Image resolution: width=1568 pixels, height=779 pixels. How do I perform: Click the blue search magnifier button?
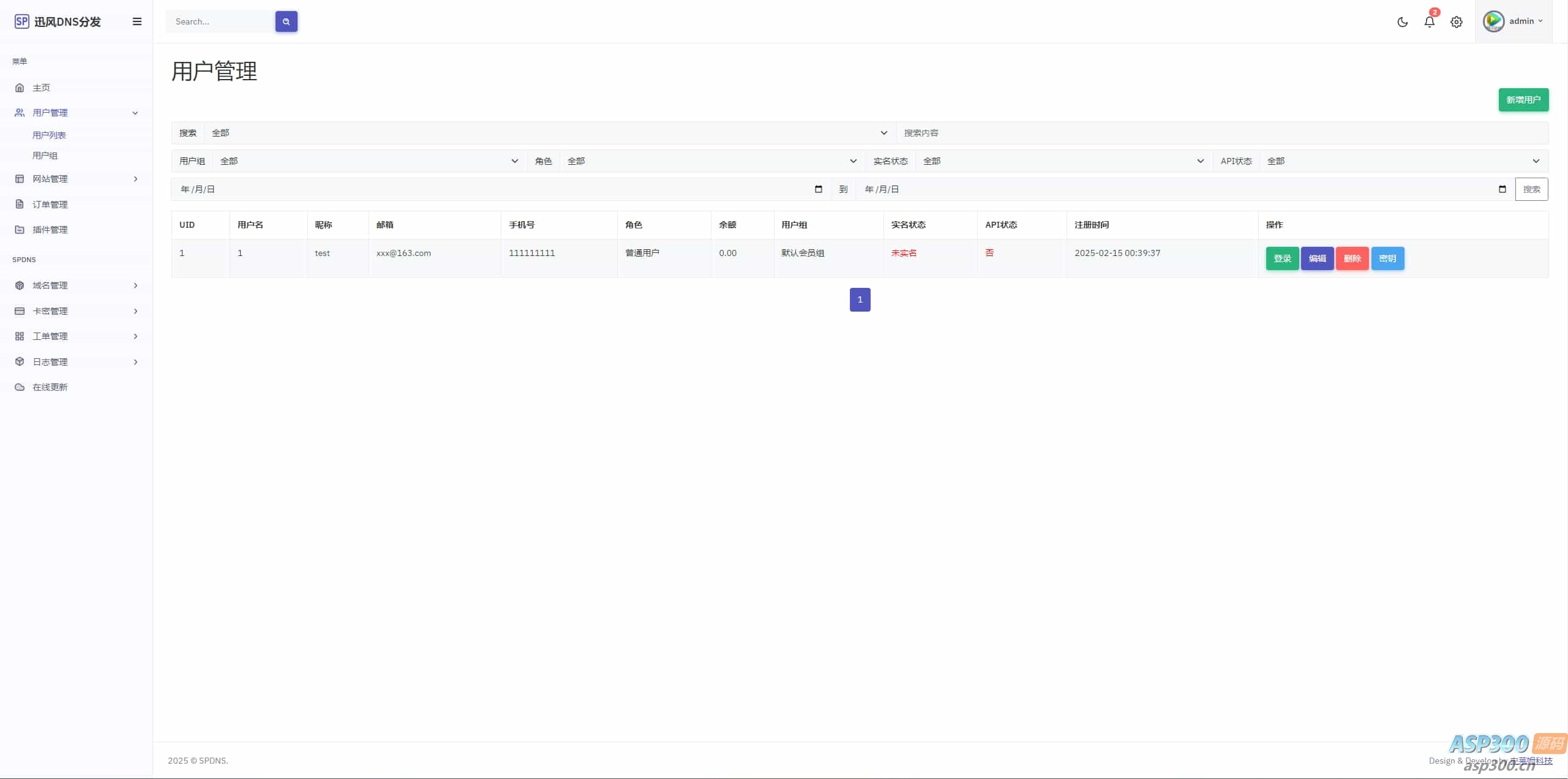pyautogui.click(x=286, y=21)
